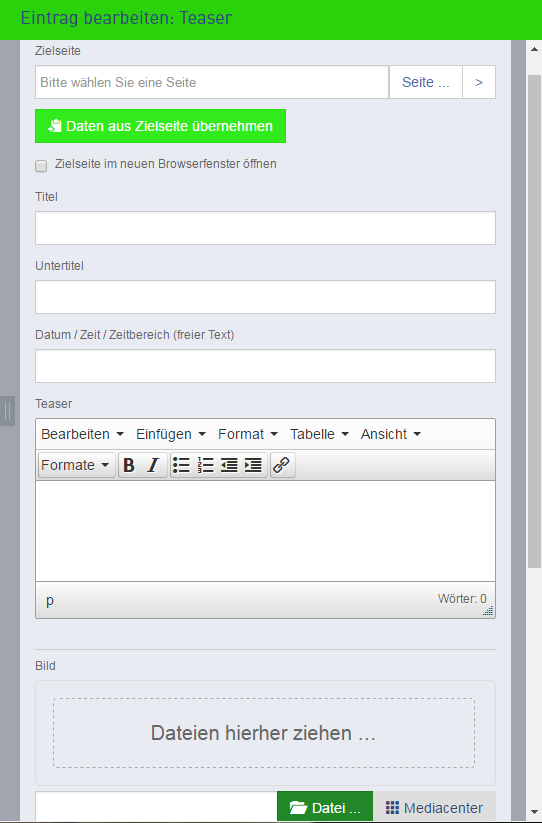Click the file path field beside Datei
542x823 pixels.
pos(156,807)
